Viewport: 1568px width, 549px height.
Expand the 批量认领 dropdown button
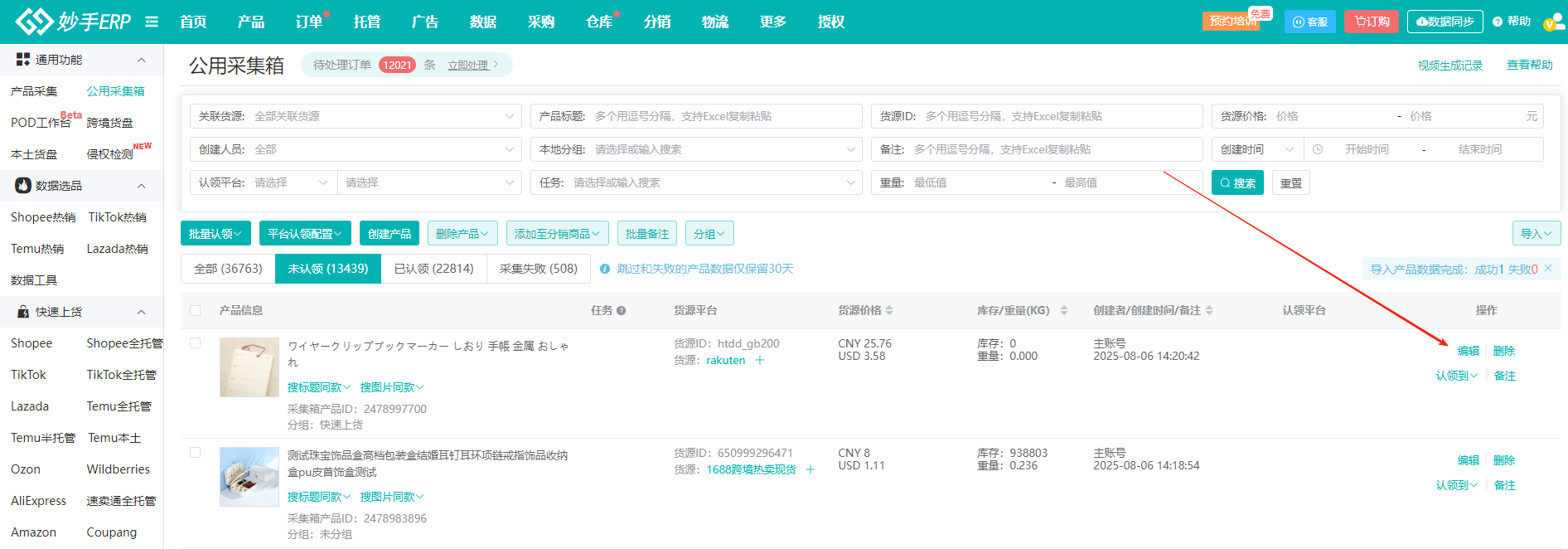tap(215, 234)
